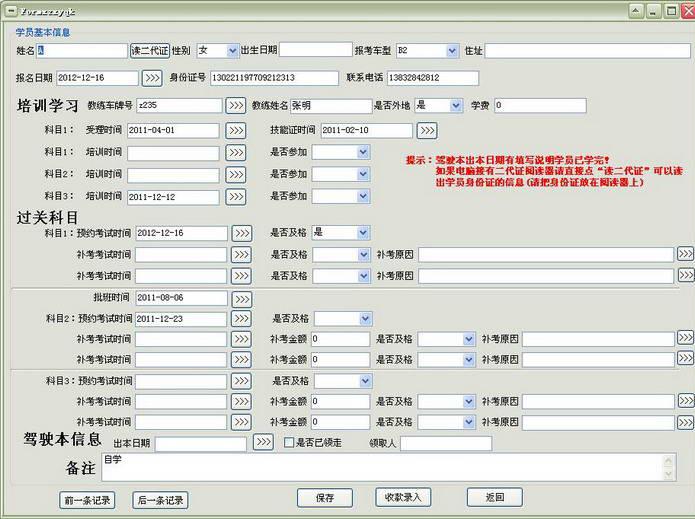Open the >>> picker for 受理时间

(235, 130)
